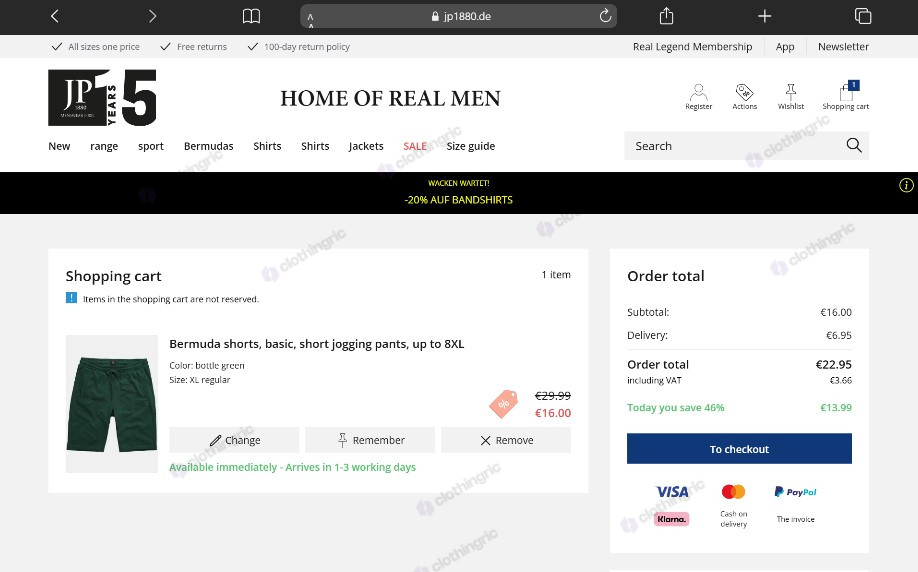The image size is (918, 572).
Task: Open the Jackets menu item
Action: tap(366, 146)
